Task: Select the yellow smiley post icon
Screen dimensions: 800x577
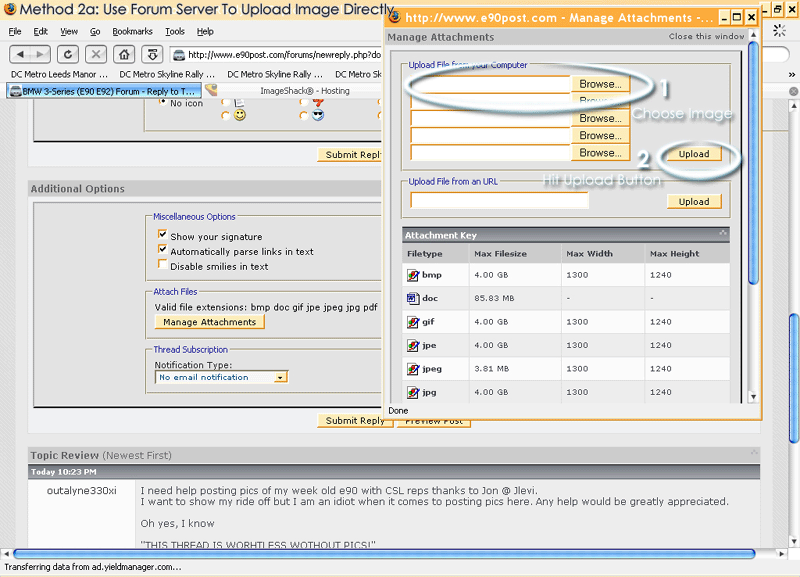Action: click(x=240, y=115)
